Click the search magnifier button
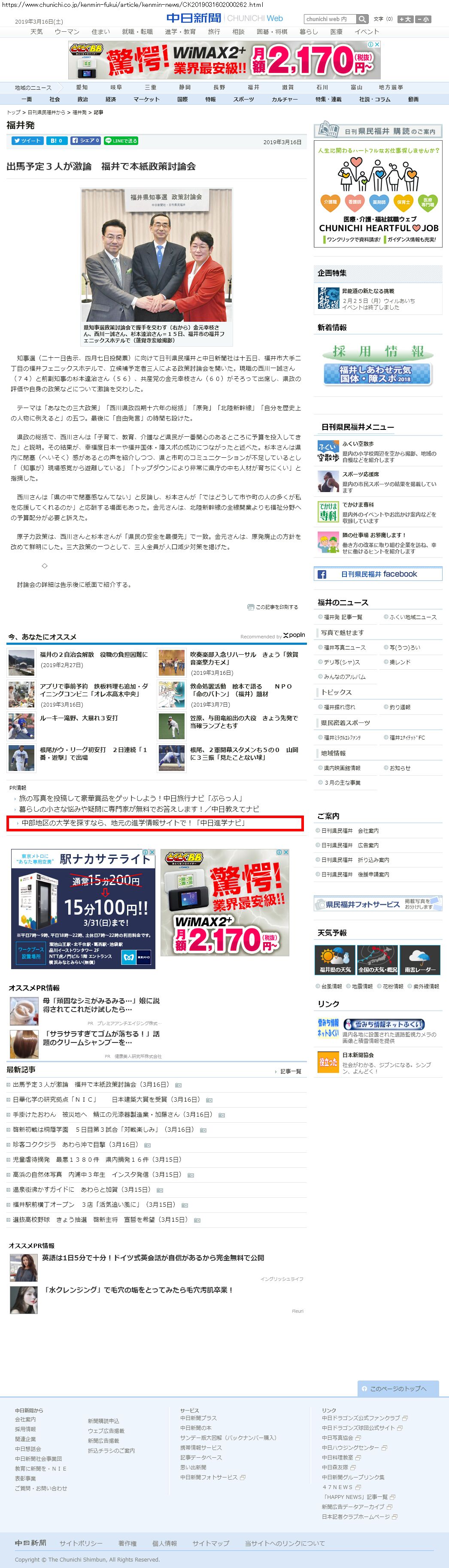449x1568 pixels. pos(362,19)
